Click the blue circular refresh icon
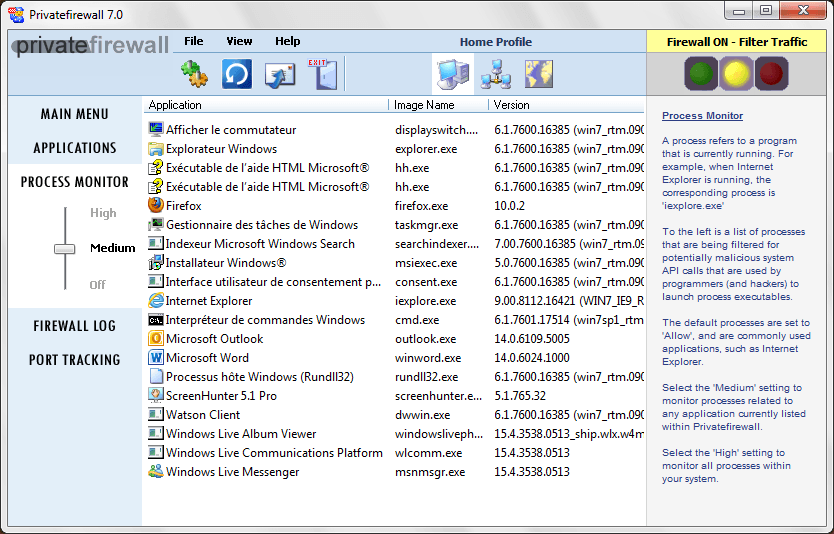The height and width of the screenshot is (534, 834). tap(237, 74)
